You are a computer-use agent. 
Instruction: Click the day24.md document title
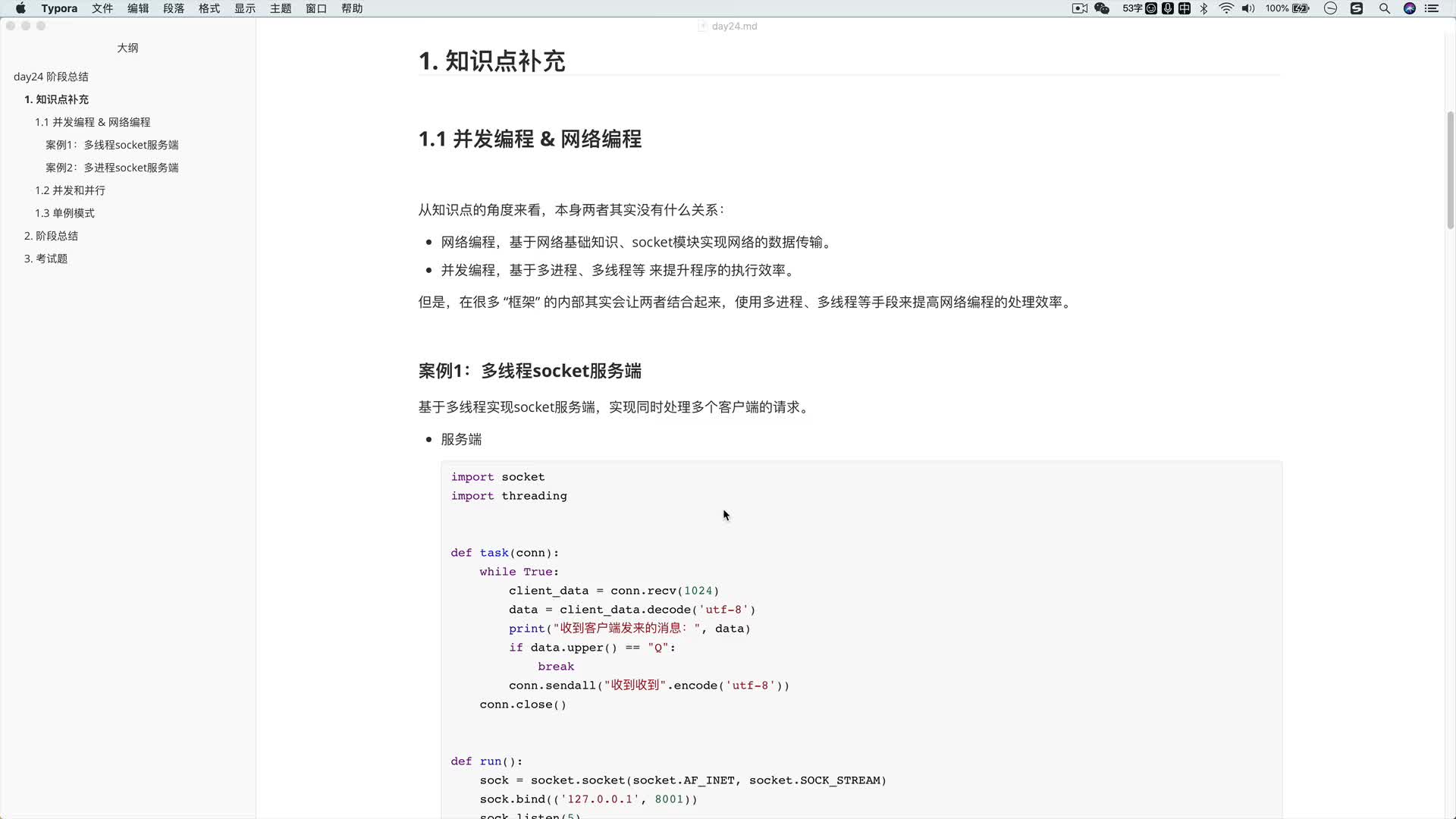[734, 26]
